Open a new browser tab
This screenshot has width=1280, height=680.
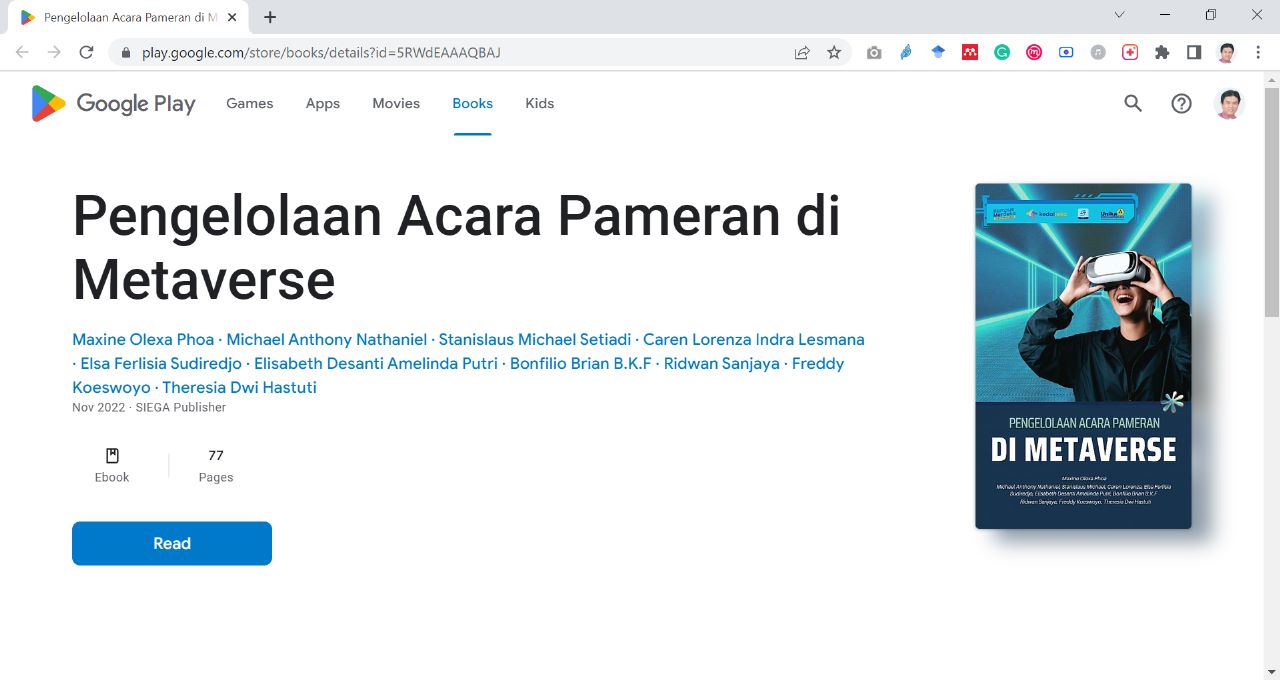pyautogui.click(x=270, y=17)
